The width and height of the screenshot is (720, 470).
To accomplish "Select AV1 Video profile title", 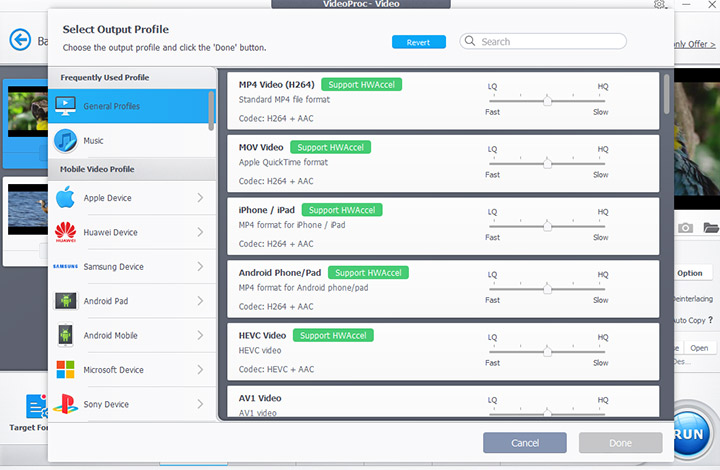I will (x=260, y=398).
